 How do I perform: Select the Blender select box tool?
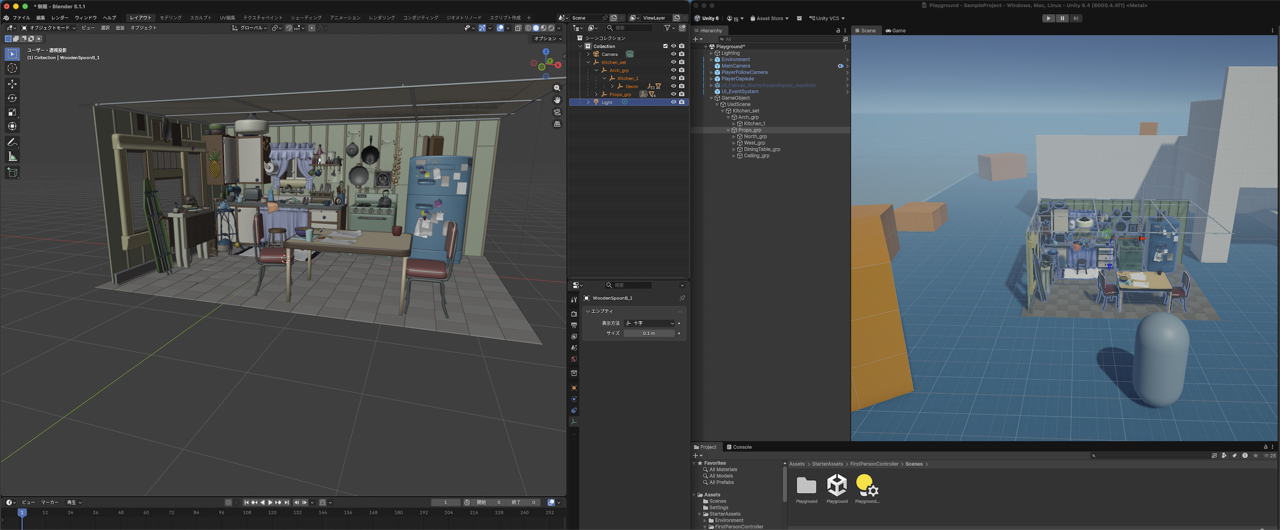(x=12, y=54)
